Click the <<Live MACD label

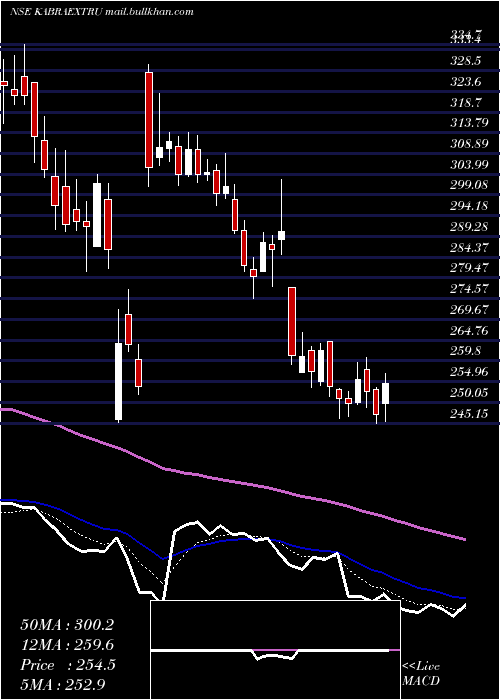[x=421, y=673]
